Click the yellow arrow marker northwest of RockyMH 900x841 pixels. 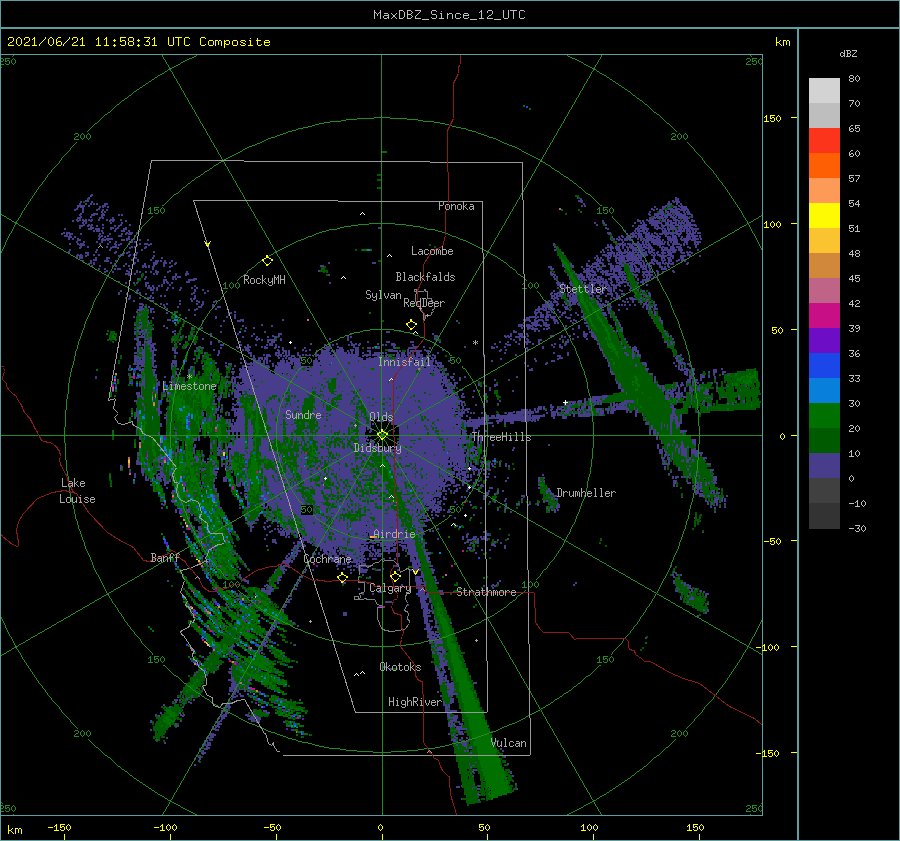coord(208,244)
